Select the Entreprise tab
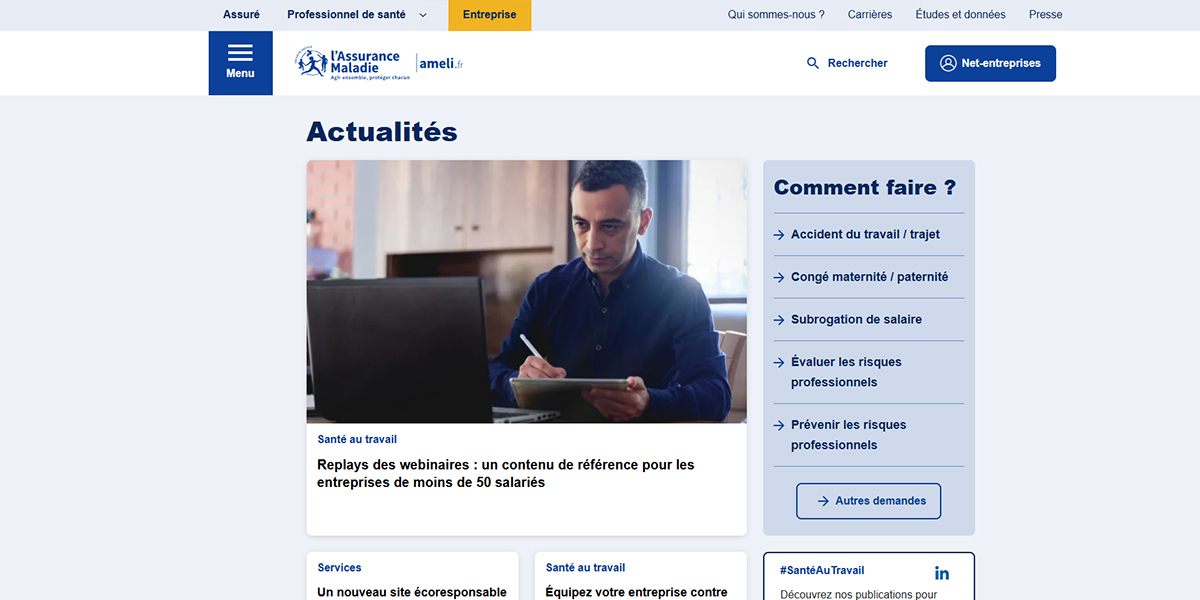This screenshot has height=600, width=1200. point(489,15)
